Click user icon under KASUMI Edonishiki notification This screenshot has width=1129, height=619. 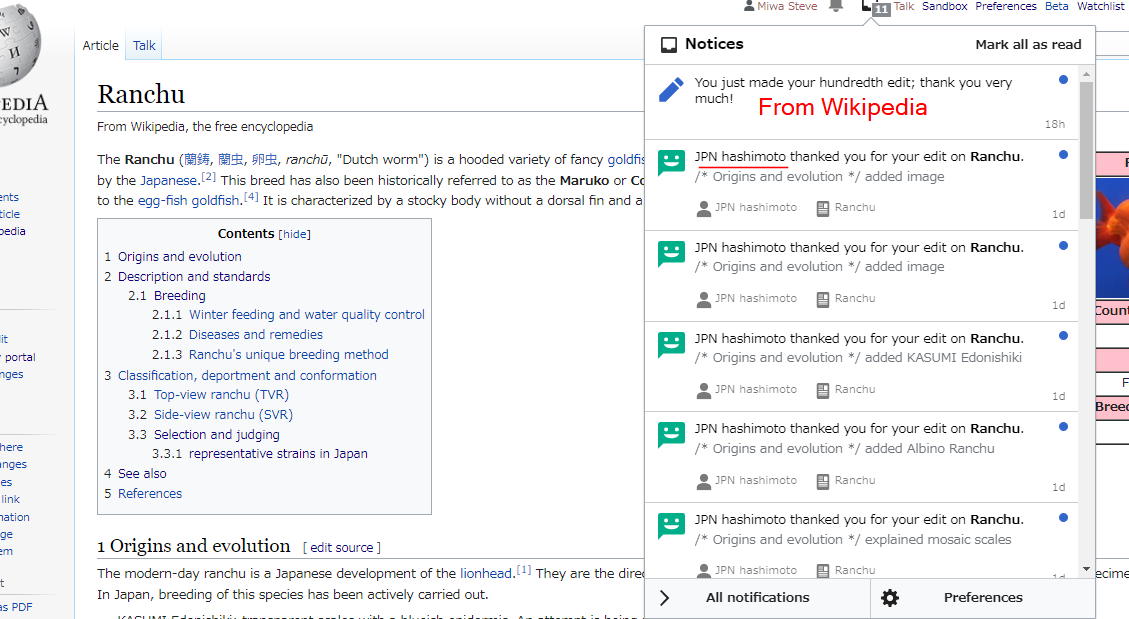tap(704, 389)
